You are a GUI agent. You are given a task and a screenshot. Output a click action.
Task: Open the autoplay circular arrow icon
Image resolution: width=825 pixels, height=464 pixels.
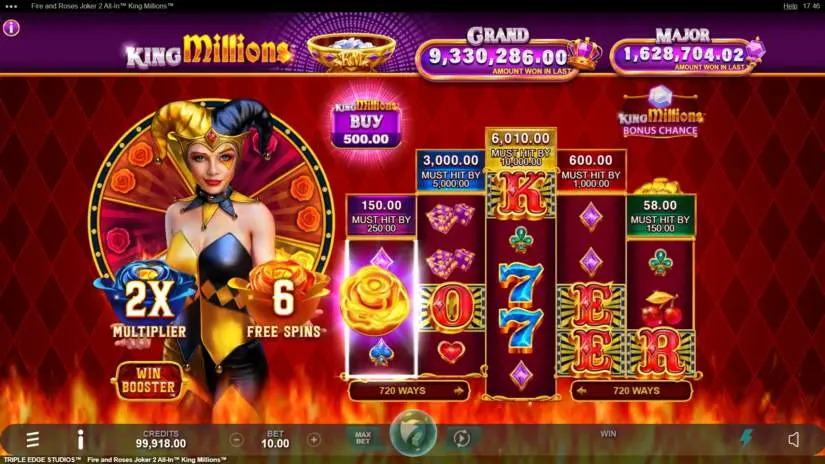[x=461, y=438]
